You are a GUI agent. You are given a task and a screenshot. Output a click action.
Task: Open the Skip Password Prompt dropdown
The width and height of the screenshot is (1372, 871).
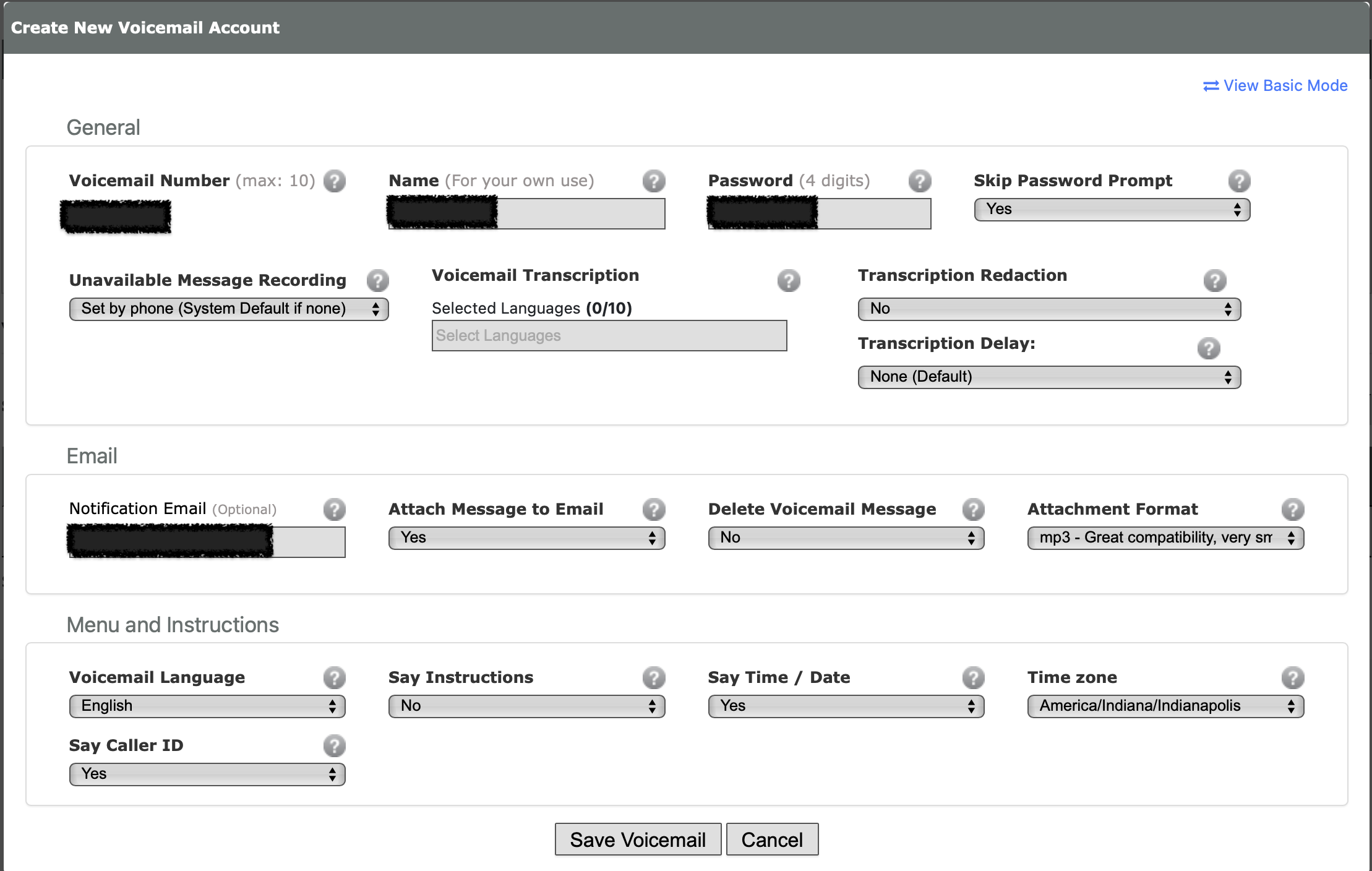click(1112, 210)
